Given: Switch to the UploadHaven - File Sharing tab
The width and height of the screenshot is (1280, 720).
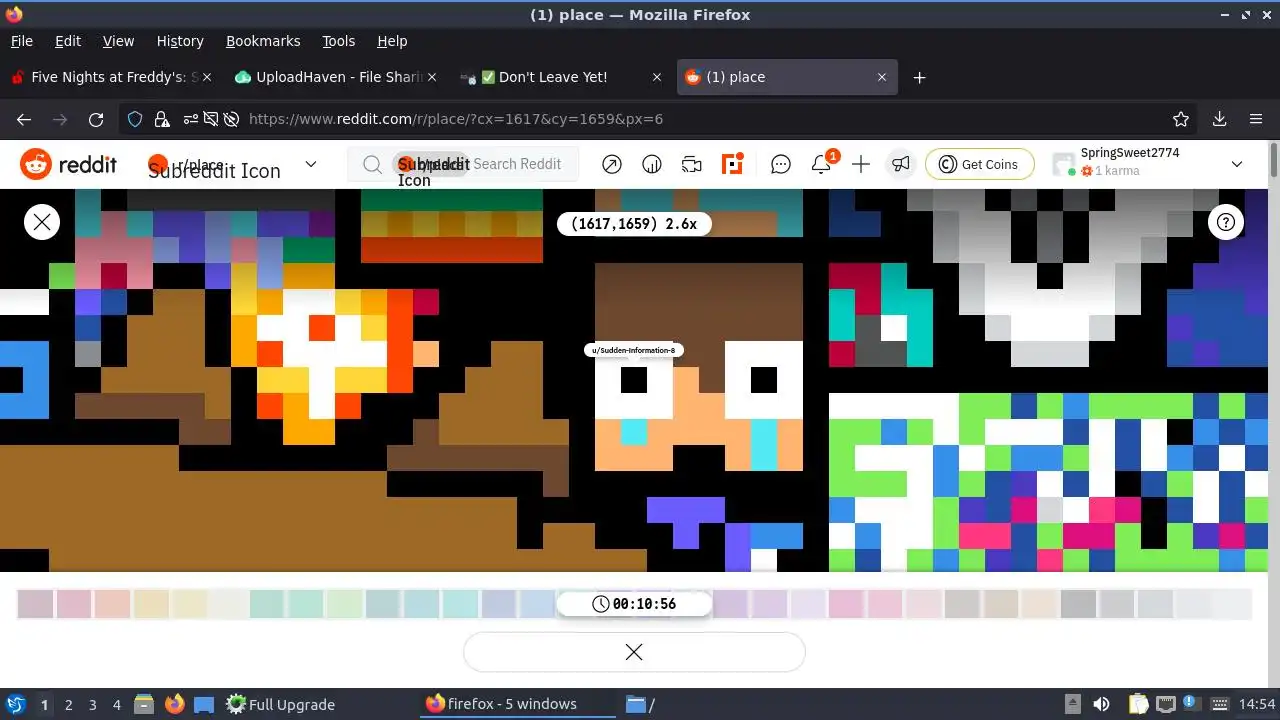Looking at the screenshot, I should (337, 77).
